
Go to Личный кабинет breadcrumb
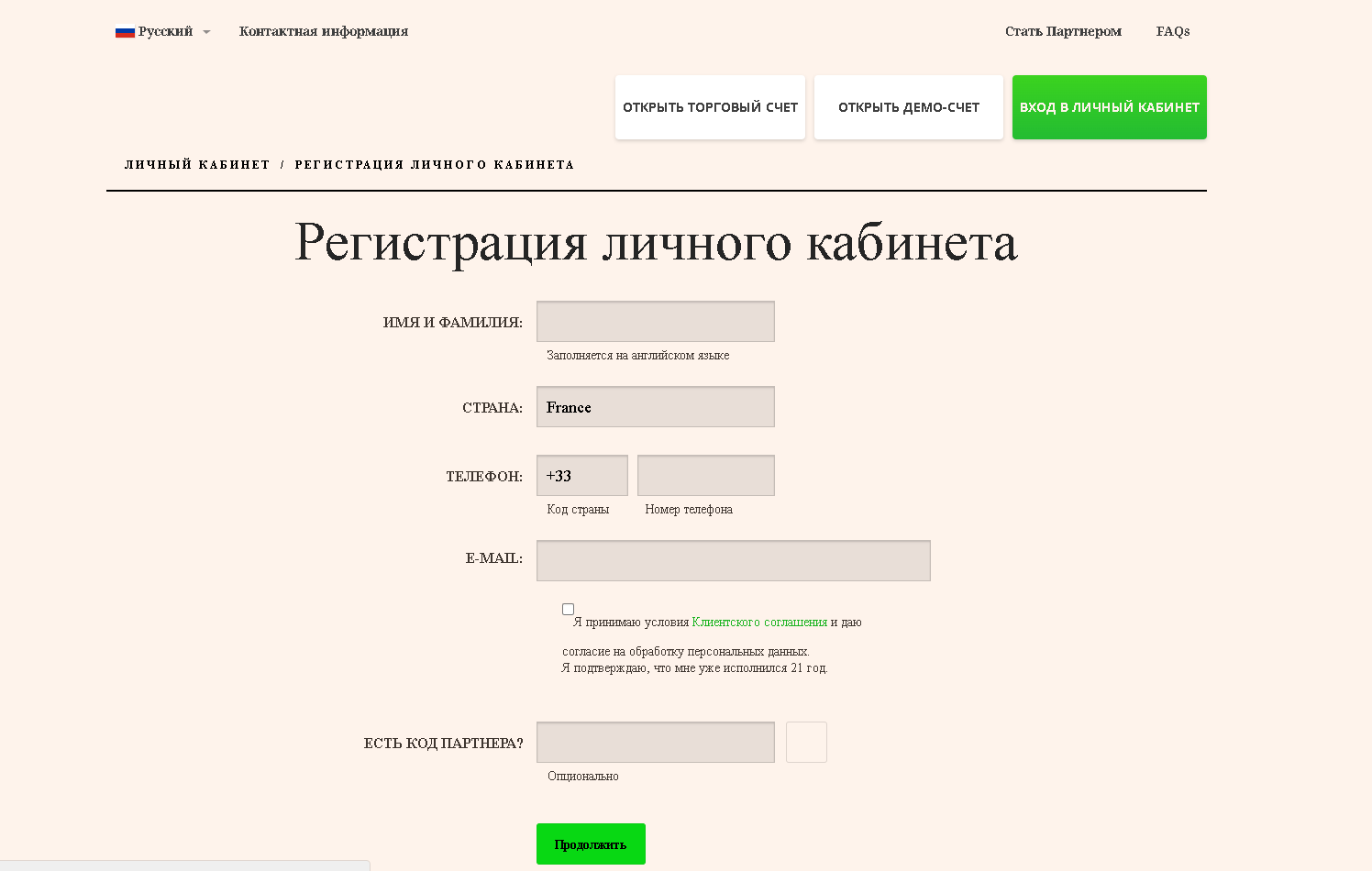pyautogui.click(x=197, y=165)
